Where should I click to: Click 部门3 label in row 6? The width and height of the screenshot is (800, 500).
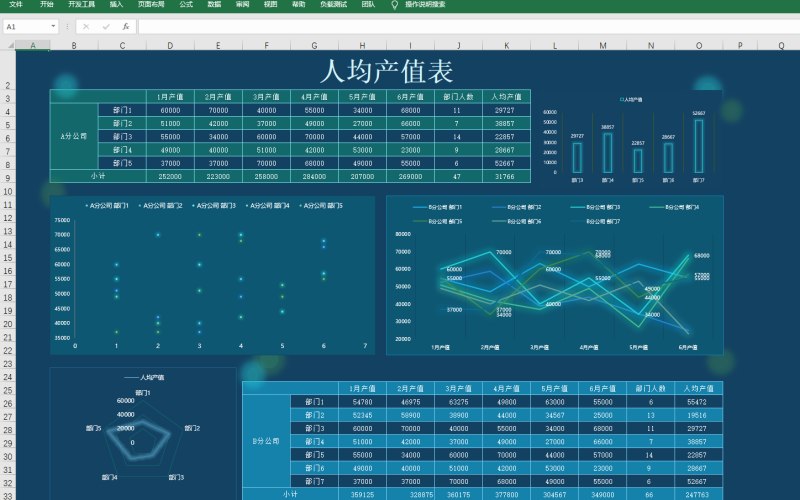point(122,137)
